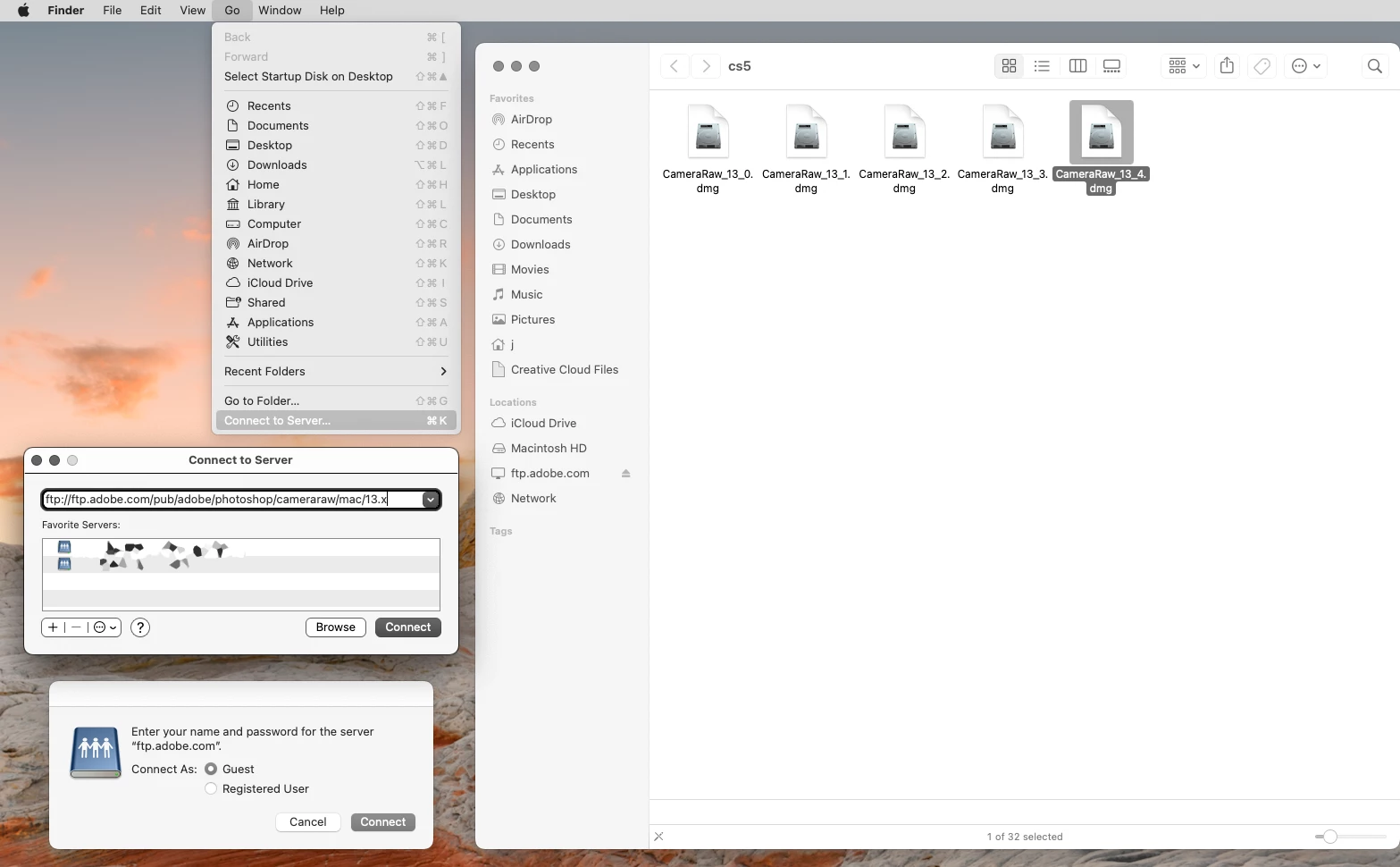Adjust the icon size slider in status bar

pos(1330,838)
